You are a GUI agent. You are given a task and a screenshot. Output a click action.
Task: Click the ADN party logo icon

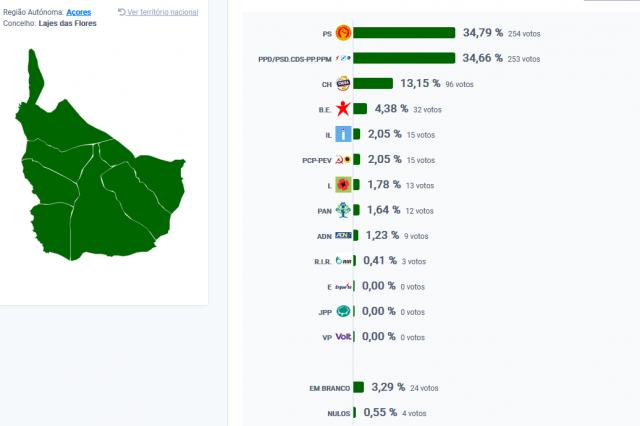click(x=343, y=236)
